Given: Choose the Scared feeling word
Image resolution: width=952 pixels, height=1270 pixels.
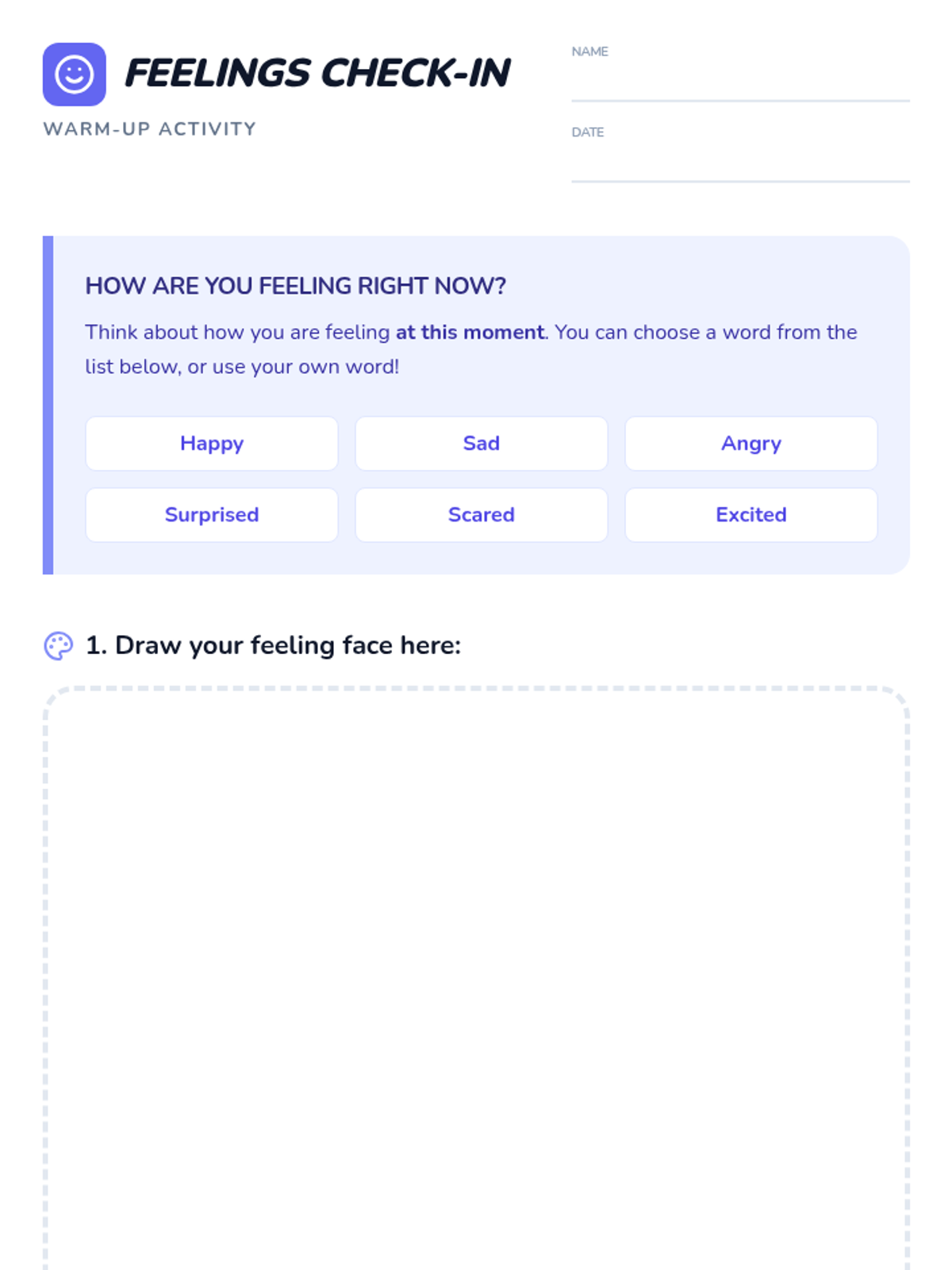Looking at the screenshot, I should 482,515.
